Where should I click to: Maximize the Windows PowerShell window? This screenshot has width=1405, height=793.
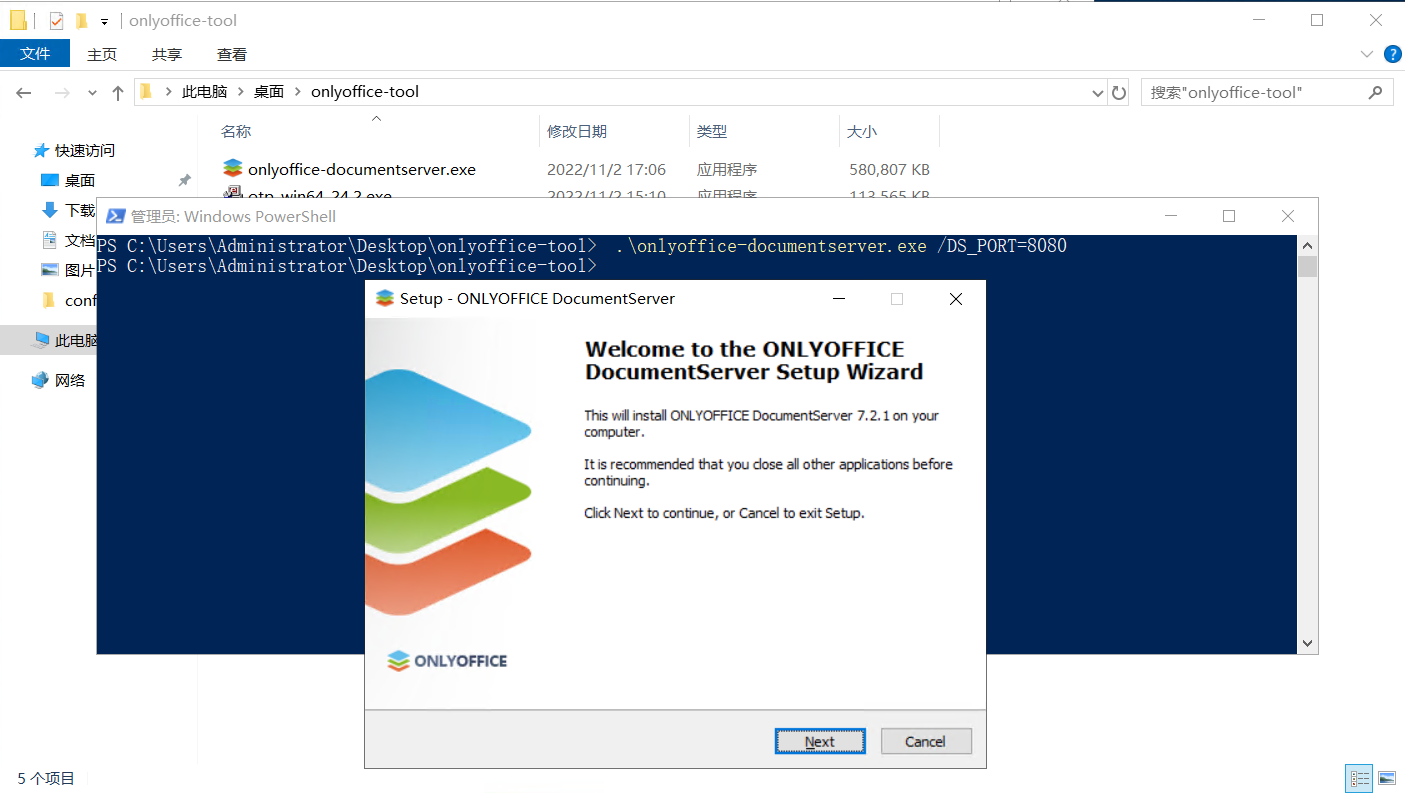pos(1229,216)
